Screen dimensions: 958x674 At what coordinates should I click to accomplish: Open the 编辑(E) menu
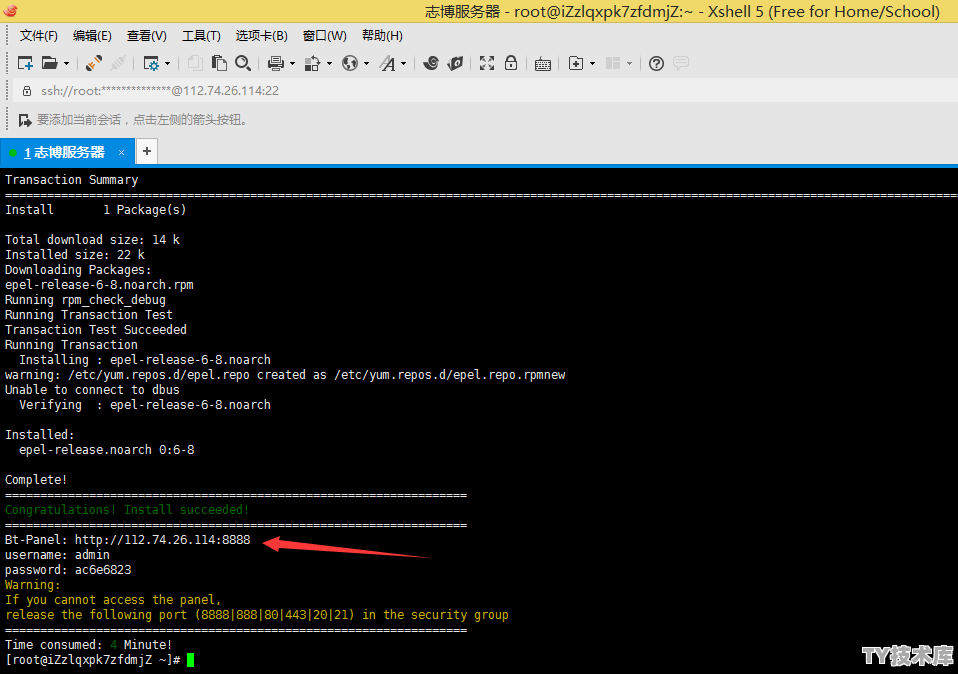tap(92, 35)
